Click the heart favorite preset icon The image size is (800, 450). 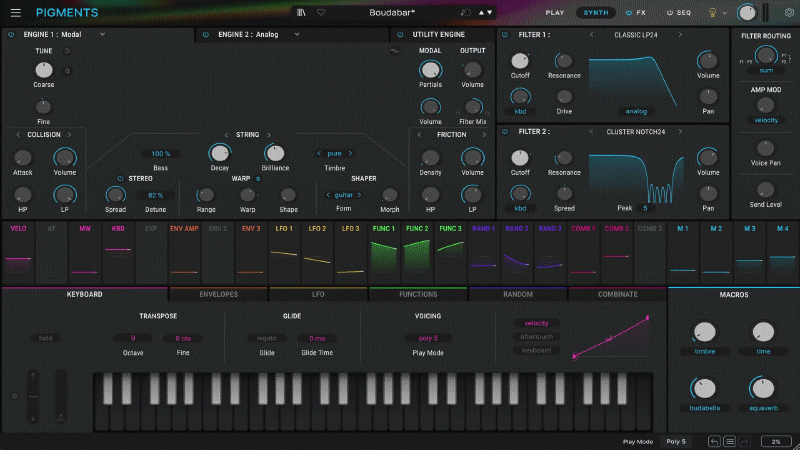321,13
